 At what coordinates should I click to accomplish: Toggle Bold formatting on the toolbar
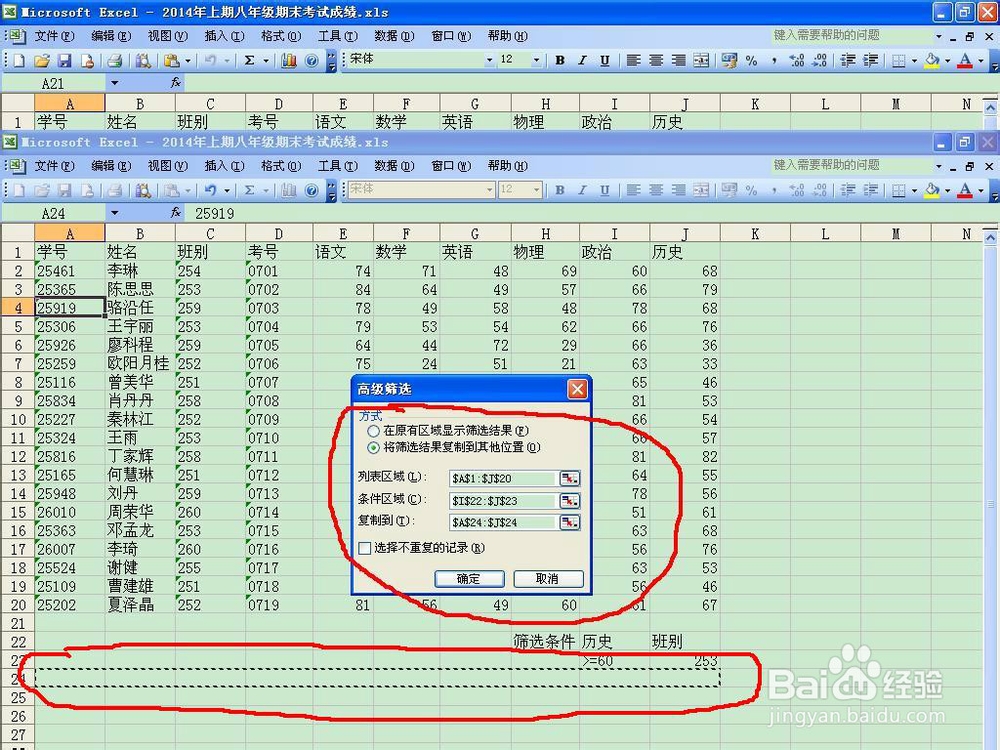[x=559, y=190]
